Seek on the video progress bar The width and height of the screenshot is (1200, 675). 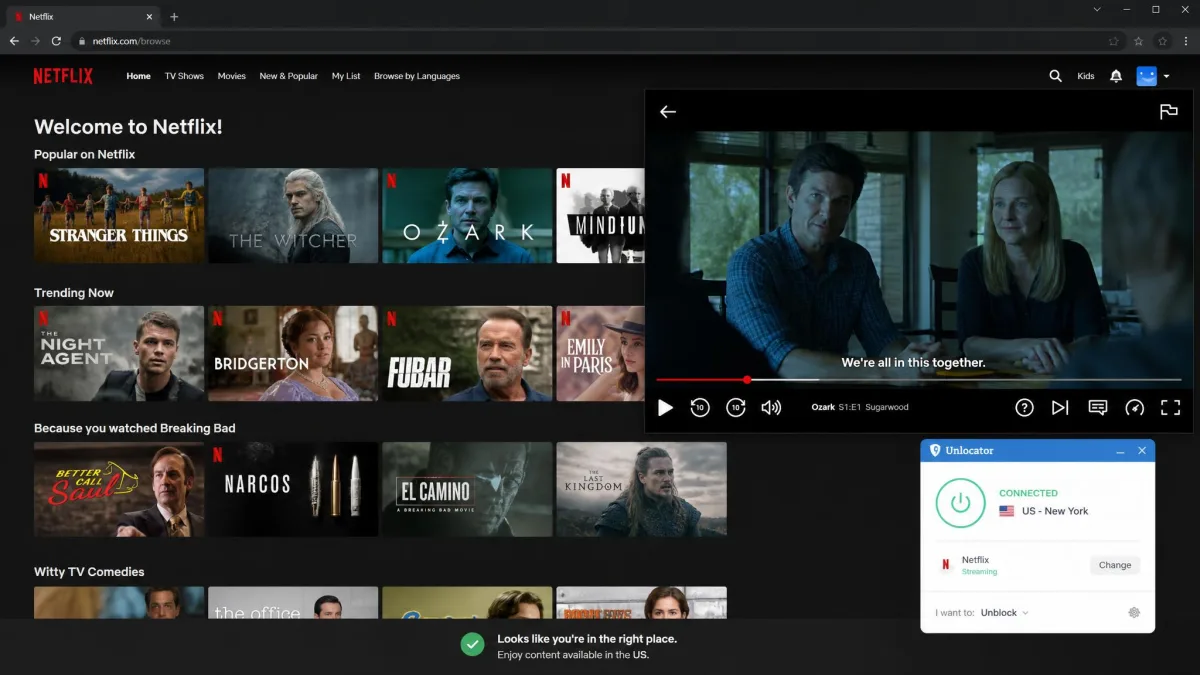pyautogui.click(x=918, y=380)
